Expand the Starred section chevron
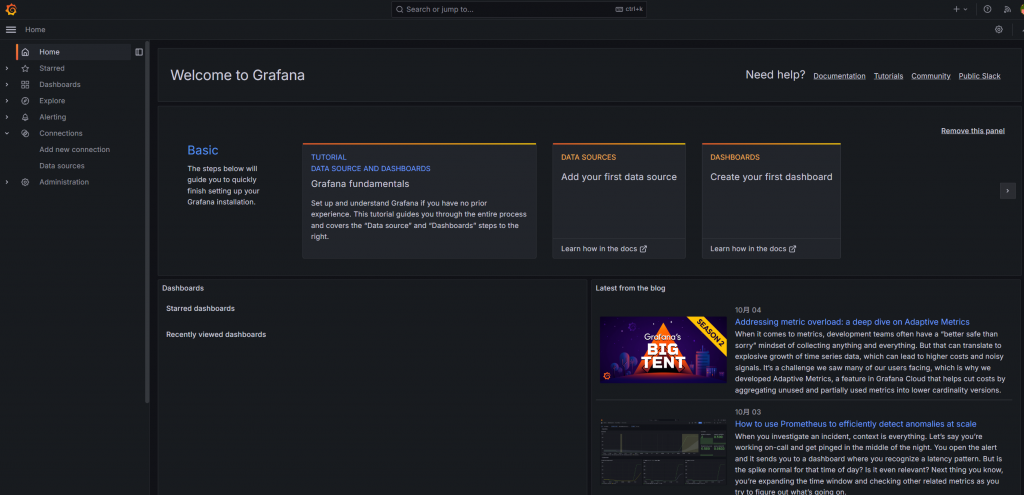Image resolution: width=1024 pixels, height=495 pixels. [7, 69]
